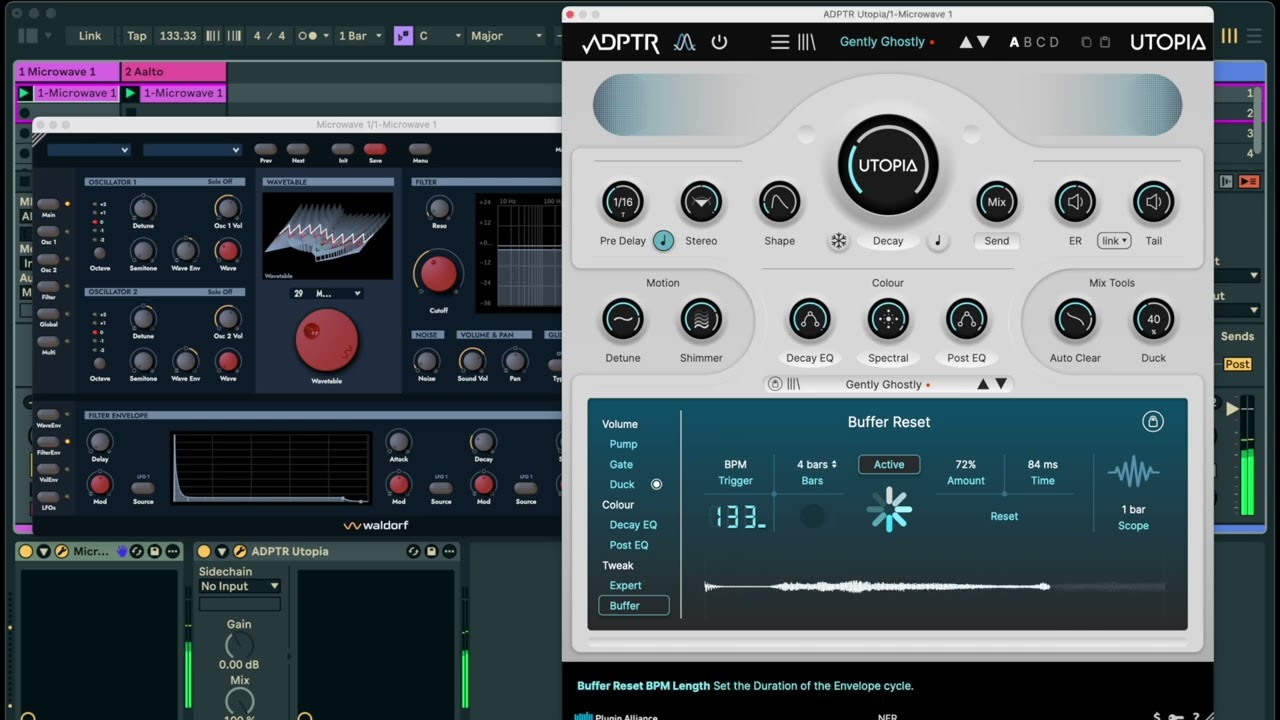Click Ableton Tap tempo button
1280x720 pixels.
click(x=137, y=36)
